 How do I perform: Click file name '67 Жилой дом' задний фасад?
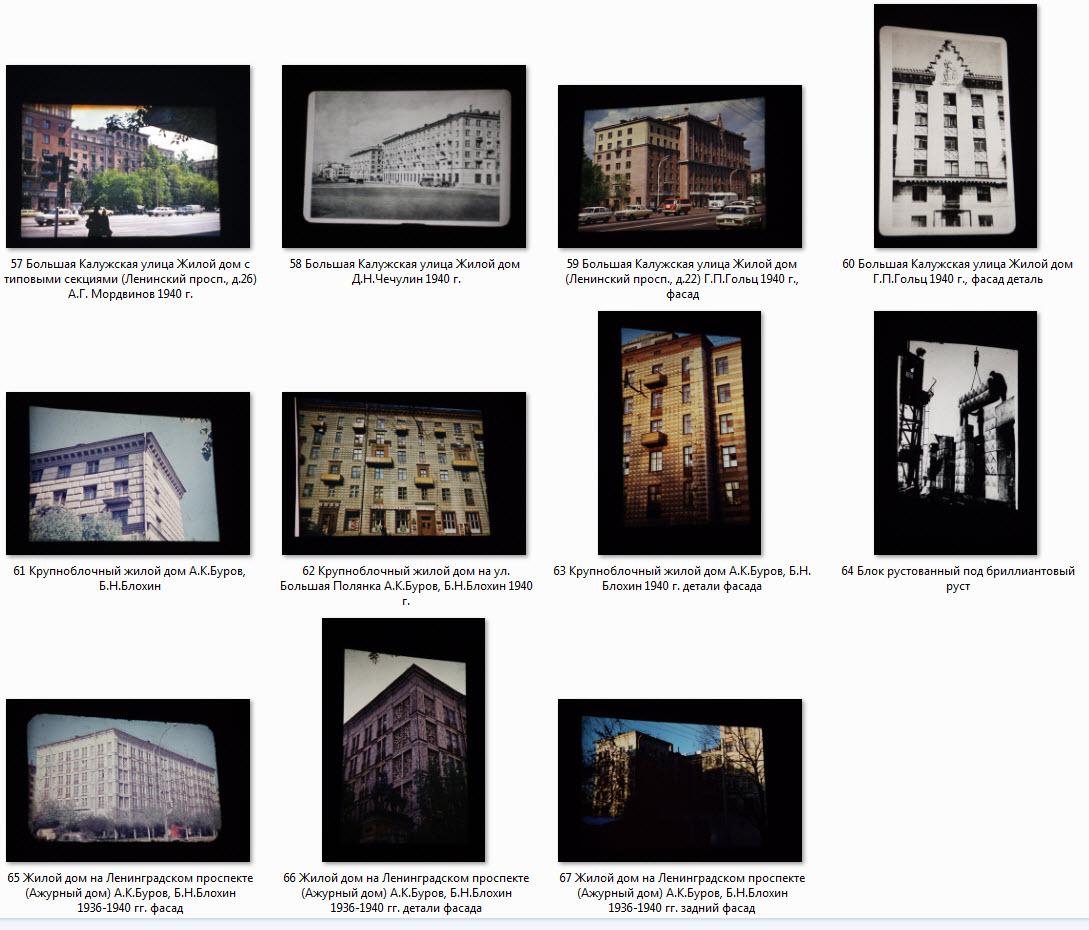pyautogui.click(x=682, y=892)
